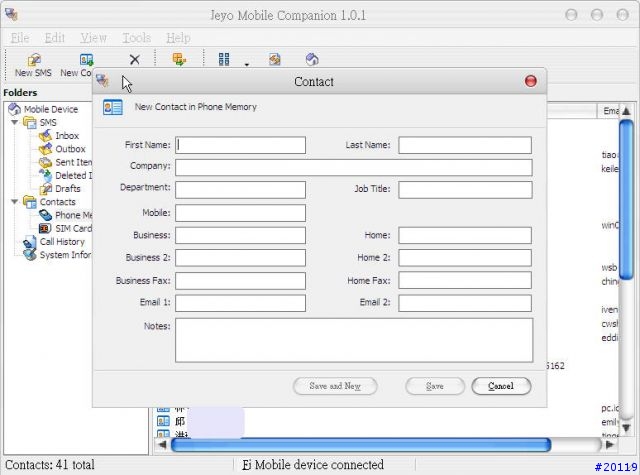Click the mobile device home icon in toolbar
This screenshot has width=640, height=475.
click(312, 59)
